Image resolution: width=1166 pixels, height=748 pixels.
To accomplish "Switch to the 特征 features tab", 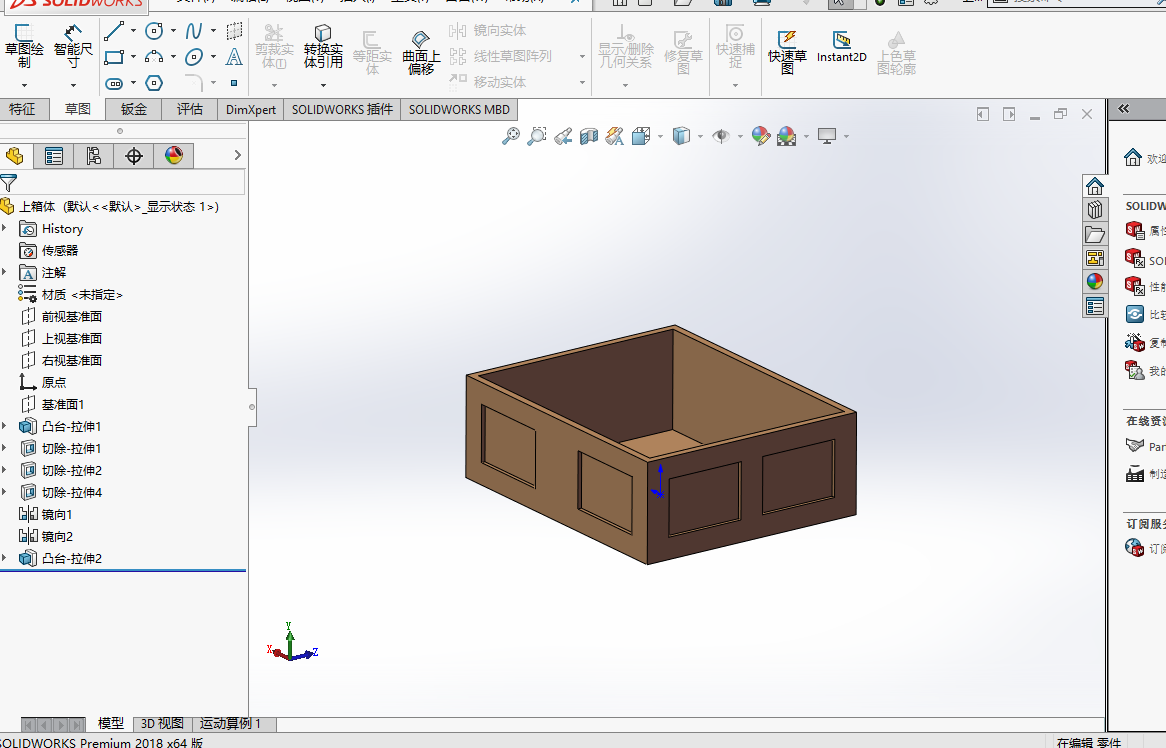I will point(22,109).
